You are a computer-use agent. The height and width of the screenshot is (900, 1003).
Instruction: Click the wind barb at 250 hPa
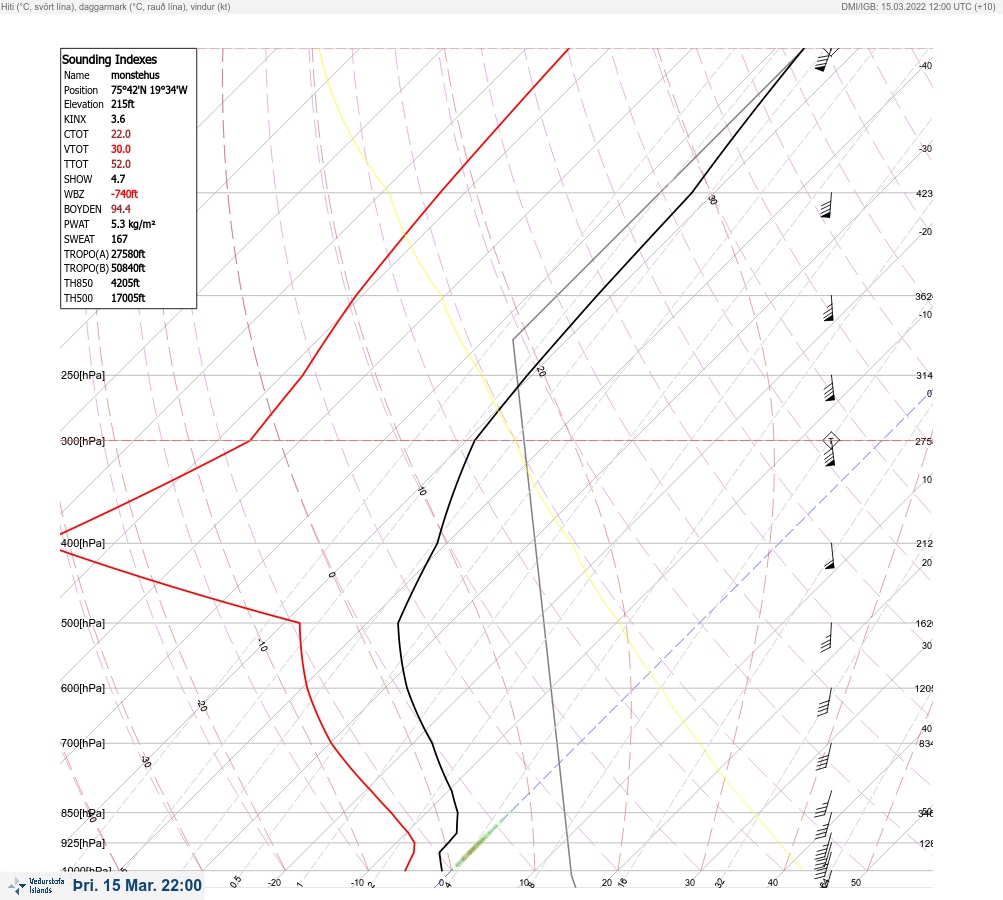pos(829,388)
